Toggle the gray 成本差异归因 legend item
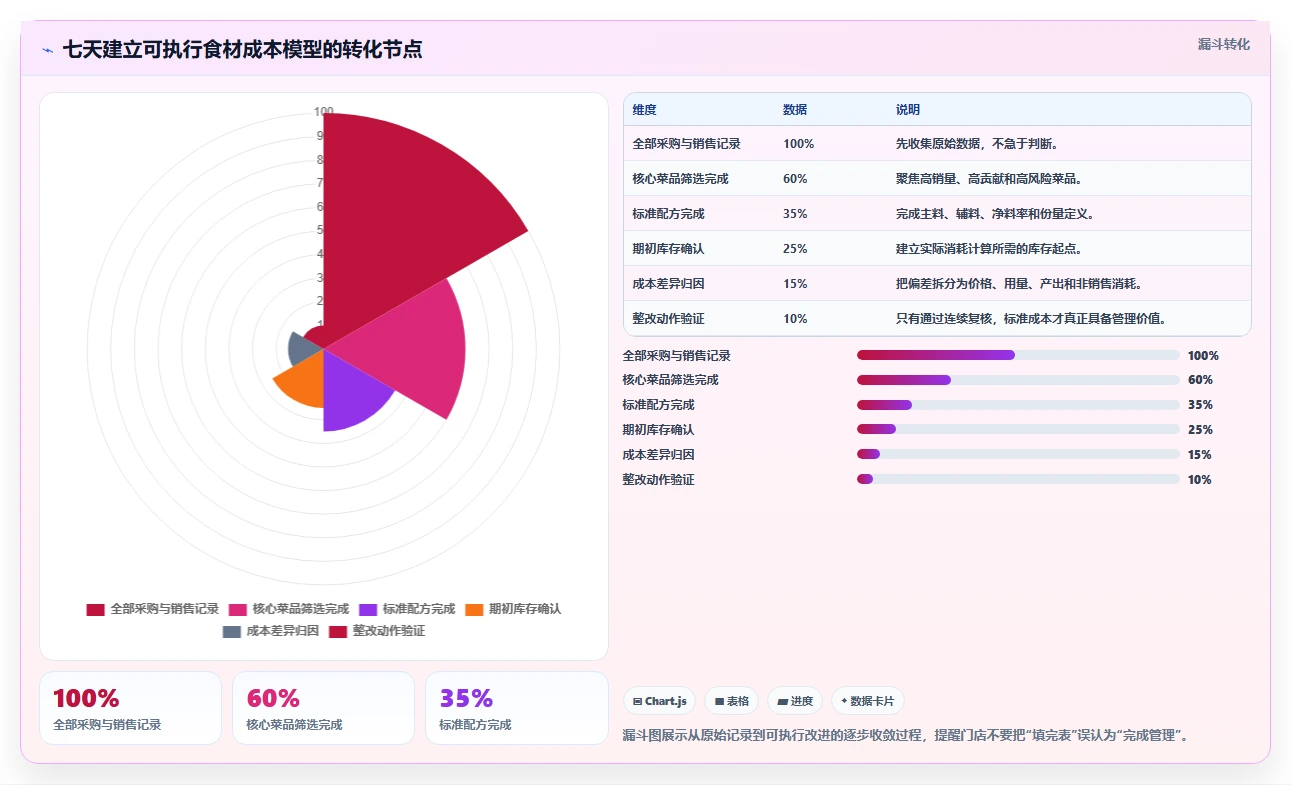 [x=271, y=631]
